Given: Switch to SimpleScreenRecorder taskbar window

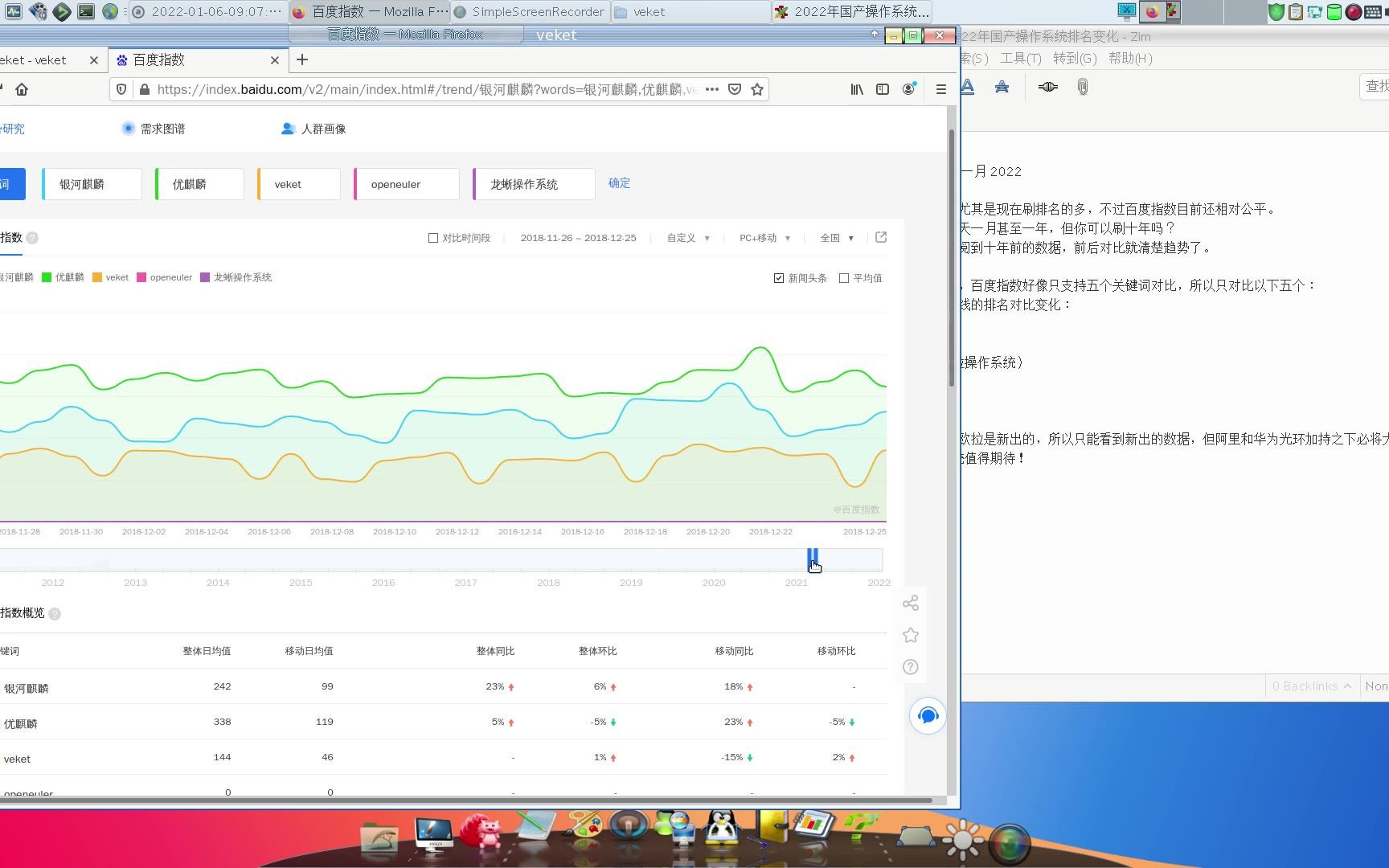Looking at the screenshot, I should [530, 11].
